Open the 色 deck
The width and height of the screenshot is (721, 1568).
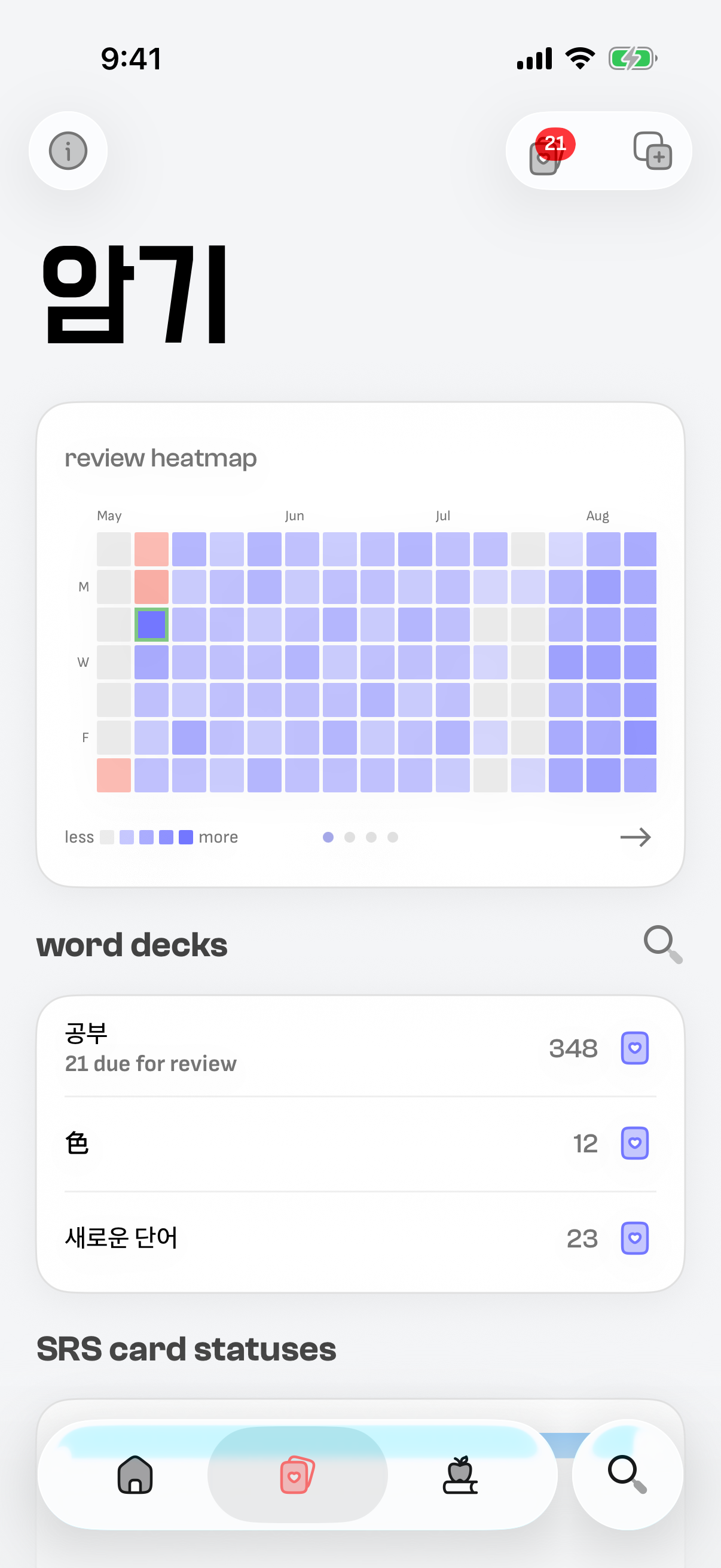coord(360,1143)
